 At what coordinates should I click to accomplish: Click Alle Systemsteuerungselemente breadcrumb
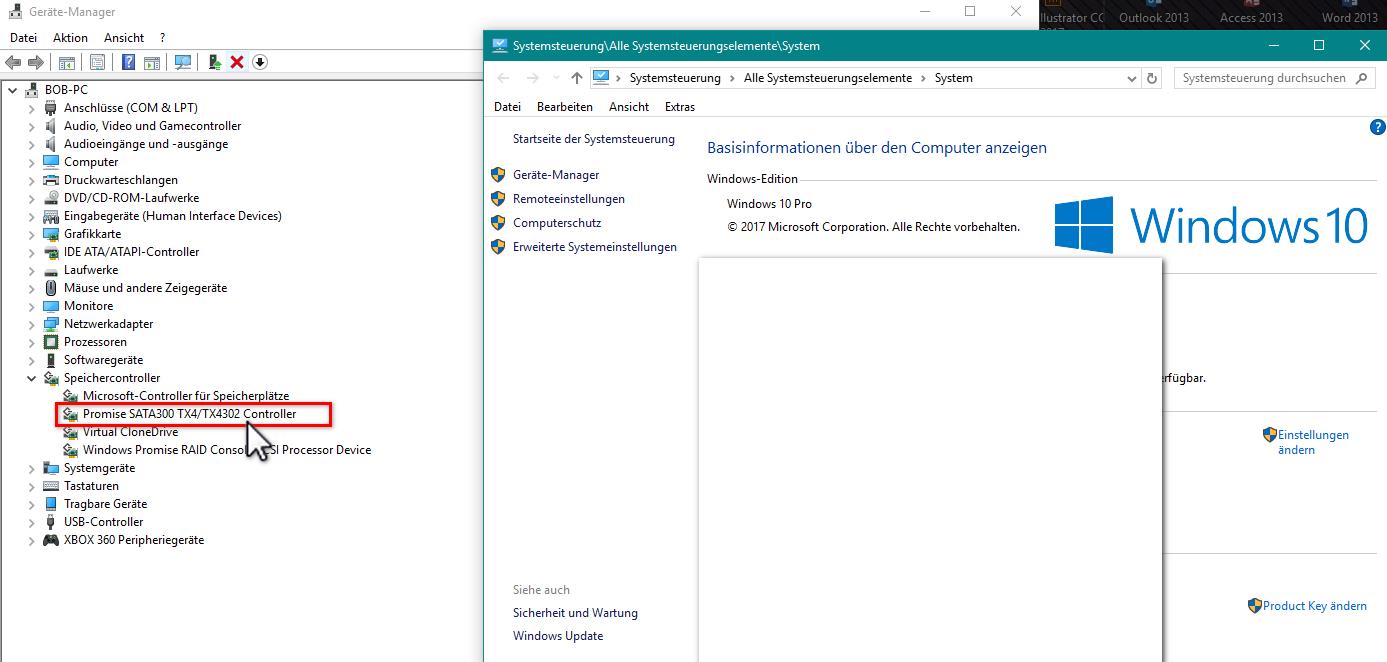pyautogui.click(x=828, y=78)
